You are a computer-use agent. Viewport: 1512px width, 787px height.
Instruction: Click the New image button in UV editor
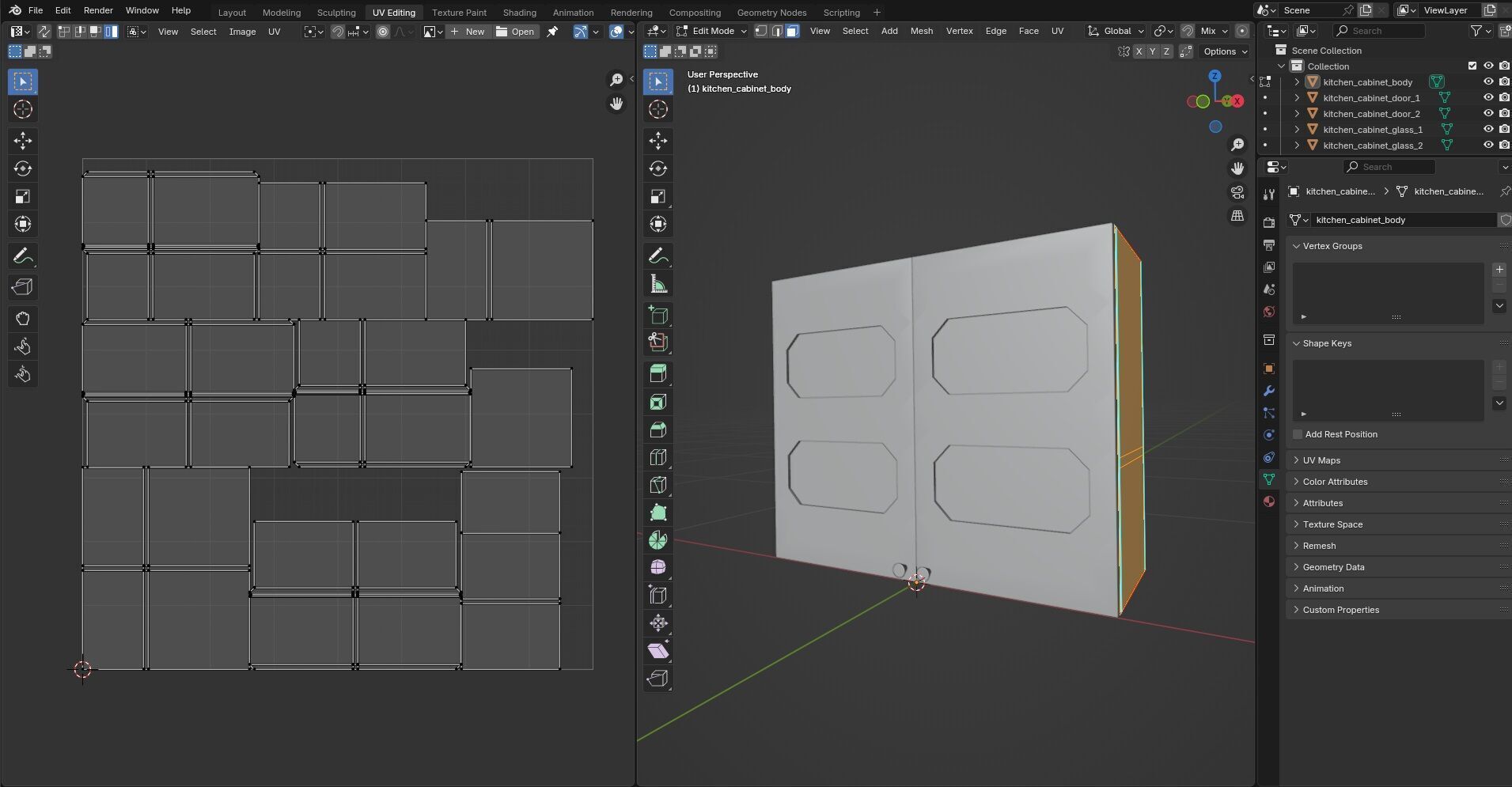467,32
